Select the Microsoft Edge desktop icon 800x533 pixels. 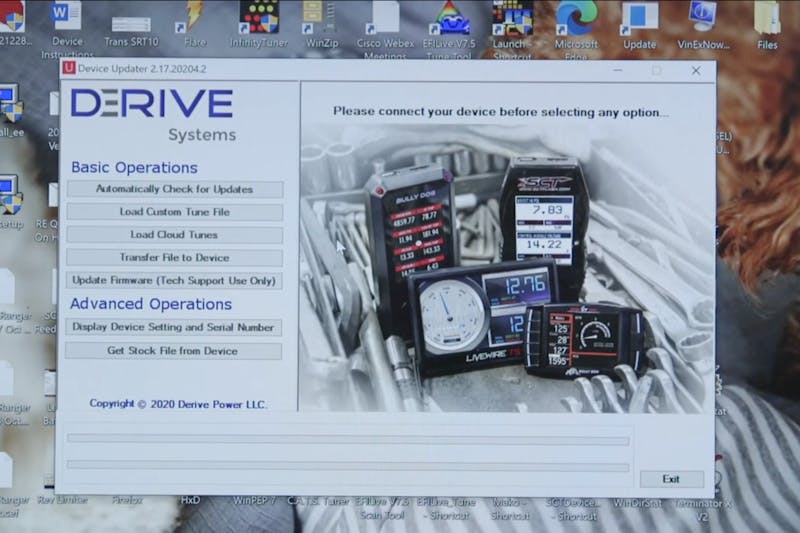[577, 17]
